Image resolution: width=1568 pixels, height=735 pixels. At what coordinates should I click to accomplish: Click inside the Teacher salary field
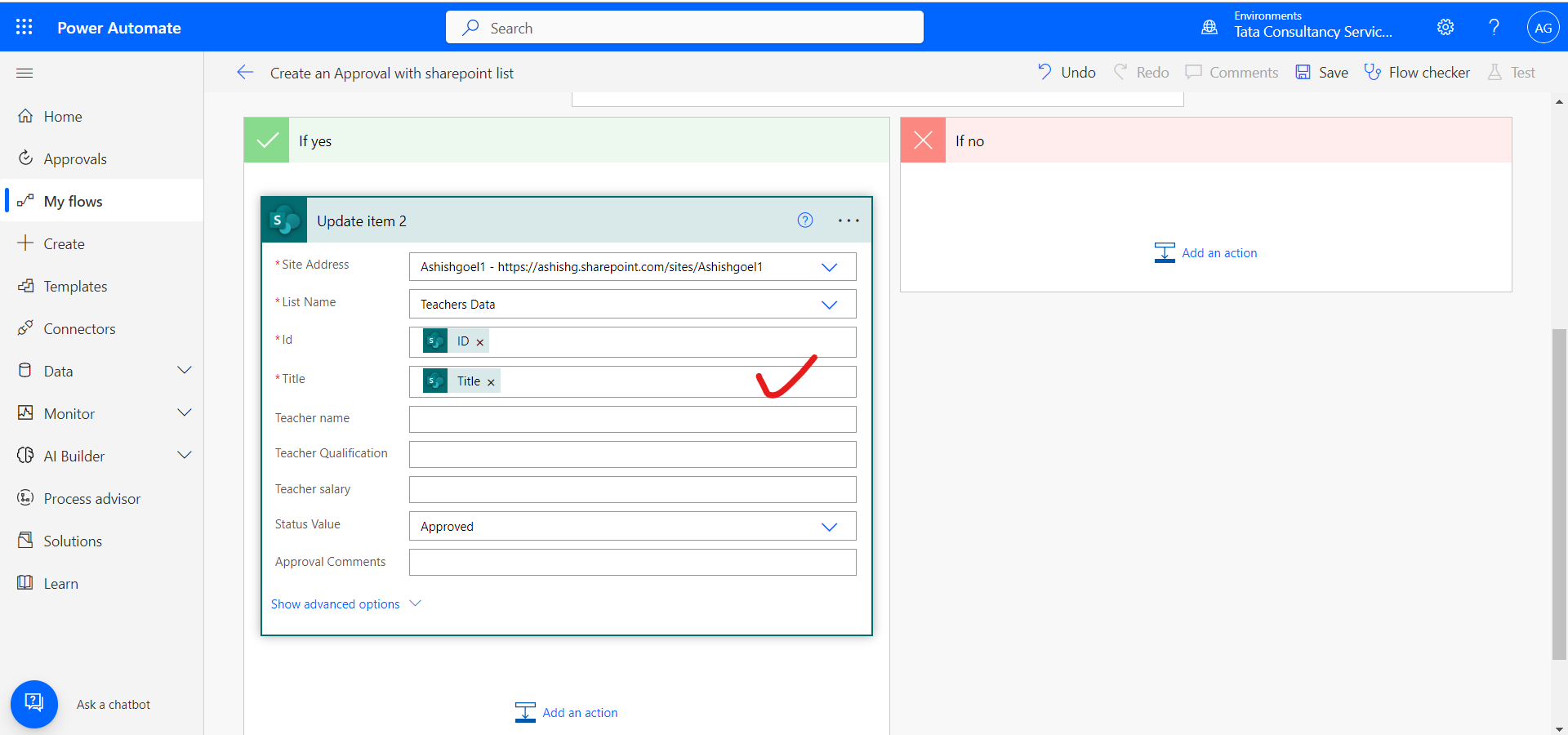click(x=632, y=489)
